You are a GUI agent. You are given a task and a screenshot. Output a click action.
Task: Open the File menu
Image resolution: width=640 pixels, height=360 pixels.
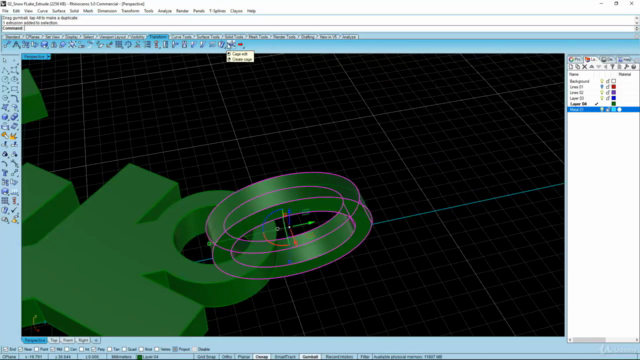pyautogui.click(x=5, y=11)
